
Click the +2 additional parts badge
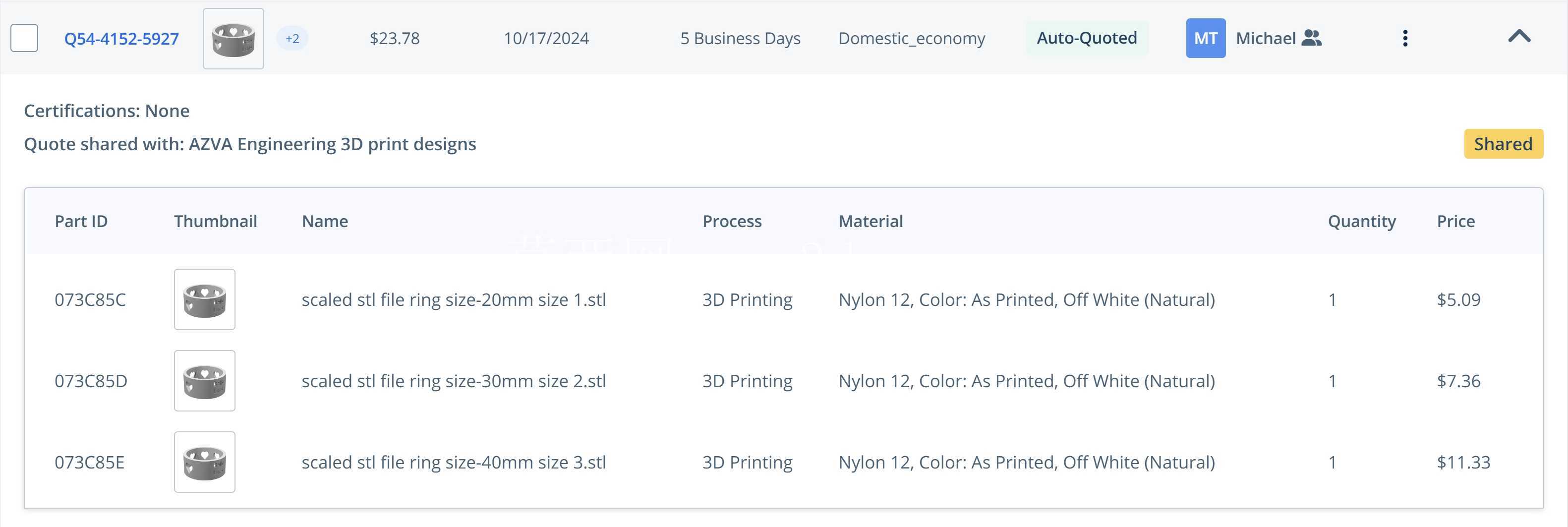tap(292, 38)
